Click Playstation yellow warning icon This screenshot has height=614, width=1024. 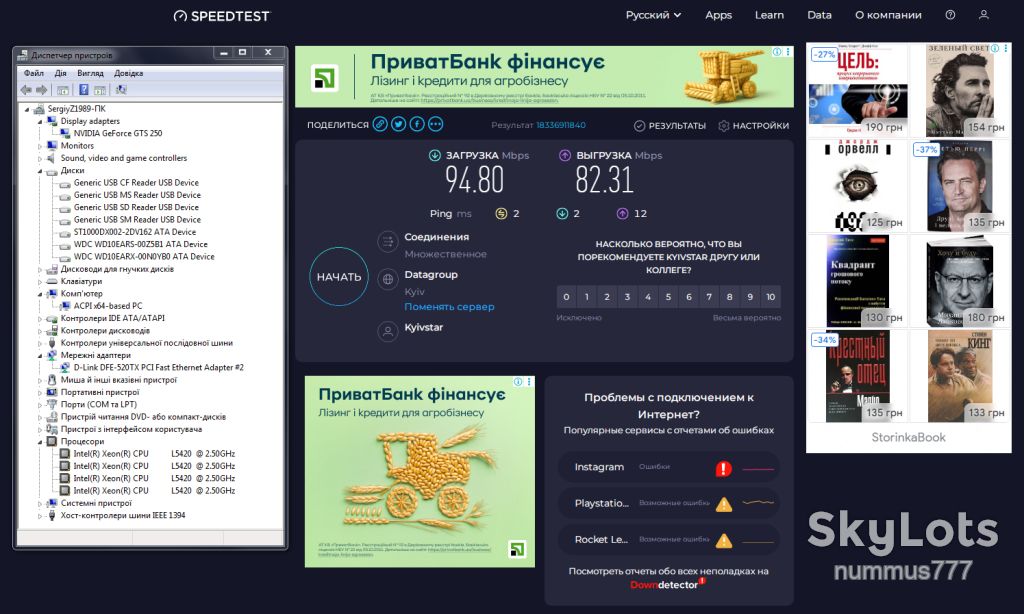point(724,504)
